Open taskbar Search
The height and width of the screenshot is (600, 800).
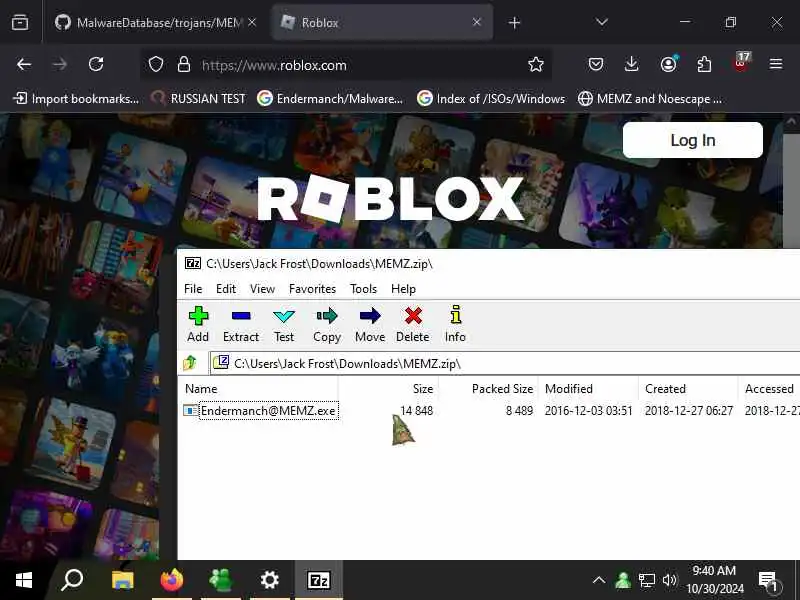[x=72, y=580]
